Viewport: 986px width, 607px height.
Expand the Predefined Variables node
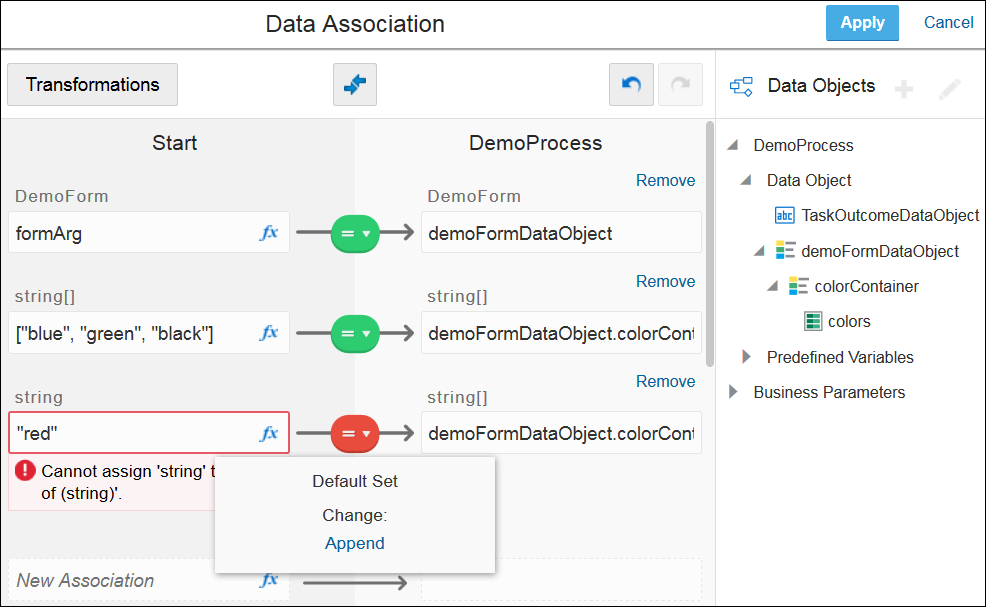(746, 357)
